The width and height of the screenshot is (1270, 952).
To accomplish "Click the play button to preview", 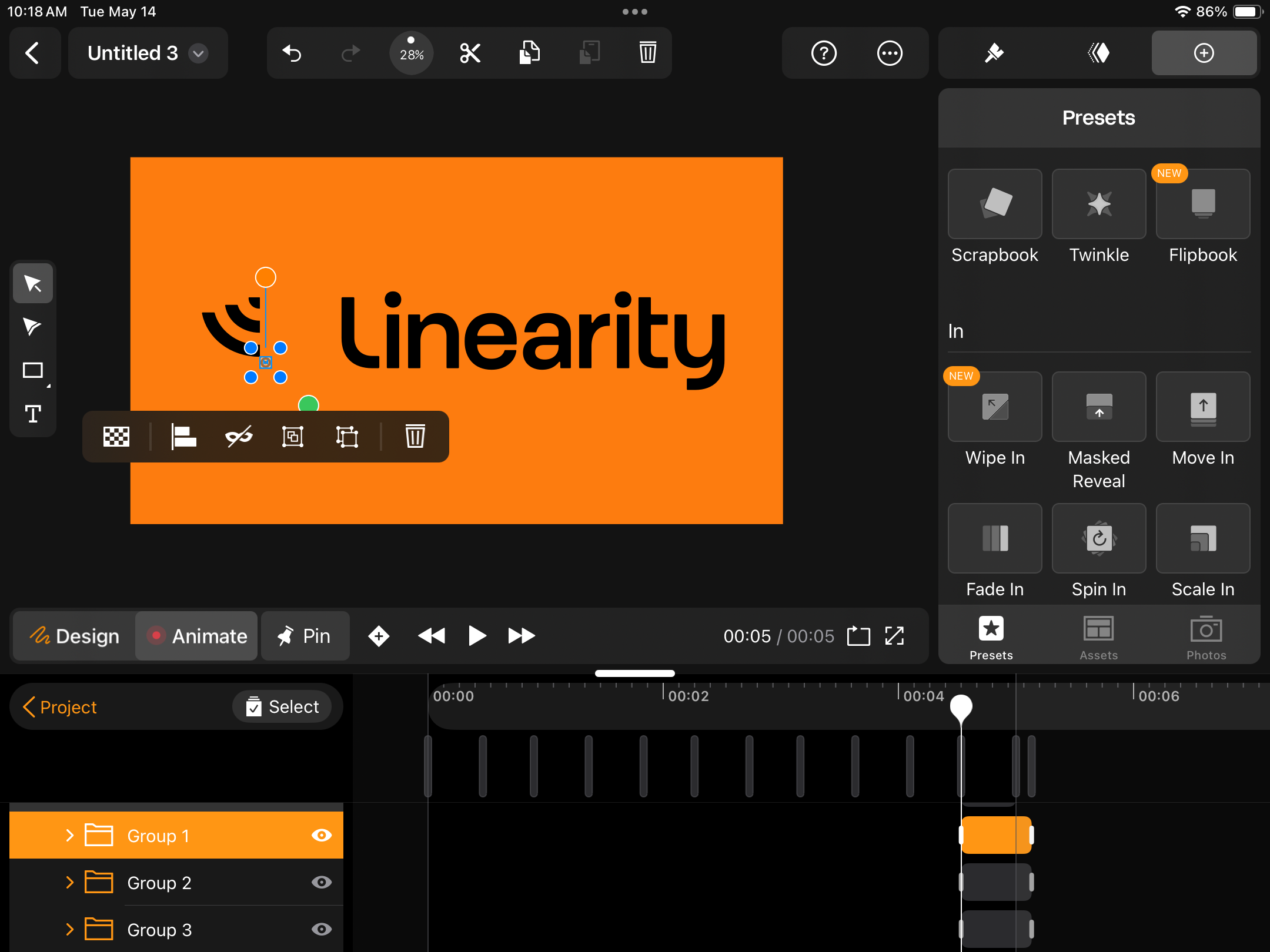I will coord(476,636).
